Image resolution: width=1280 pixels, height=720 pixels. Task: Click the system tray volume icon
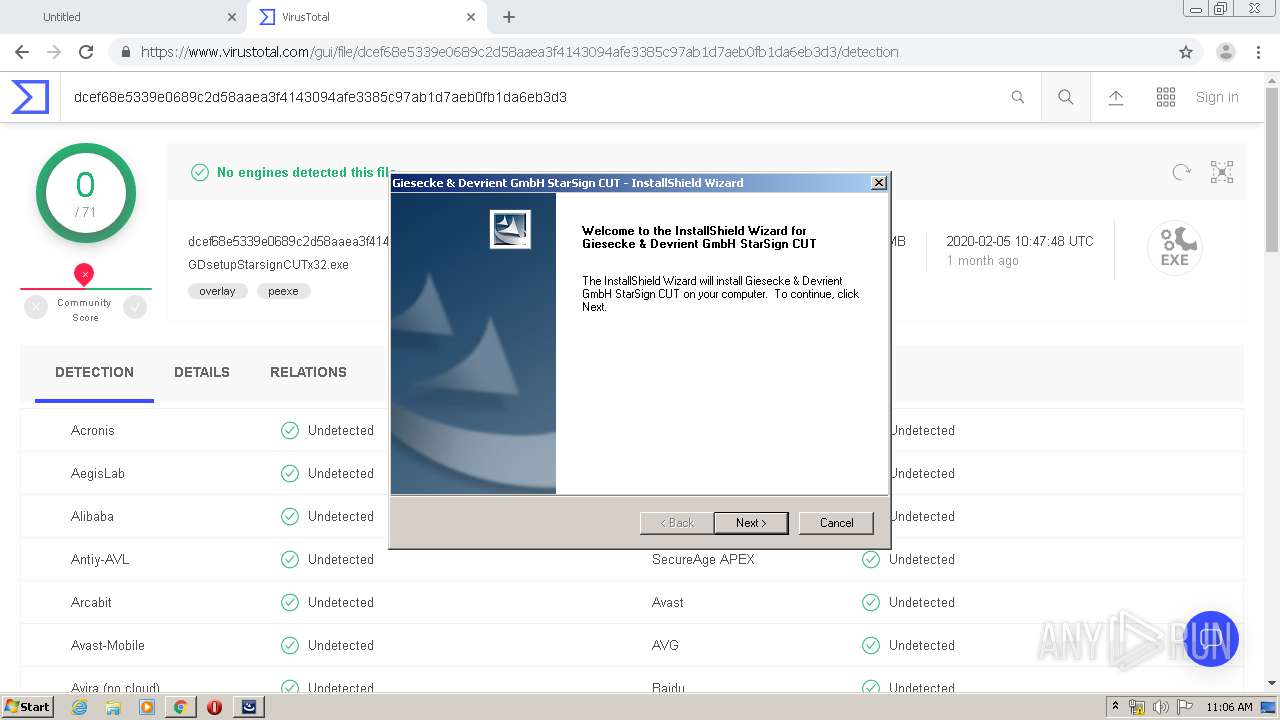point(1160,707)
